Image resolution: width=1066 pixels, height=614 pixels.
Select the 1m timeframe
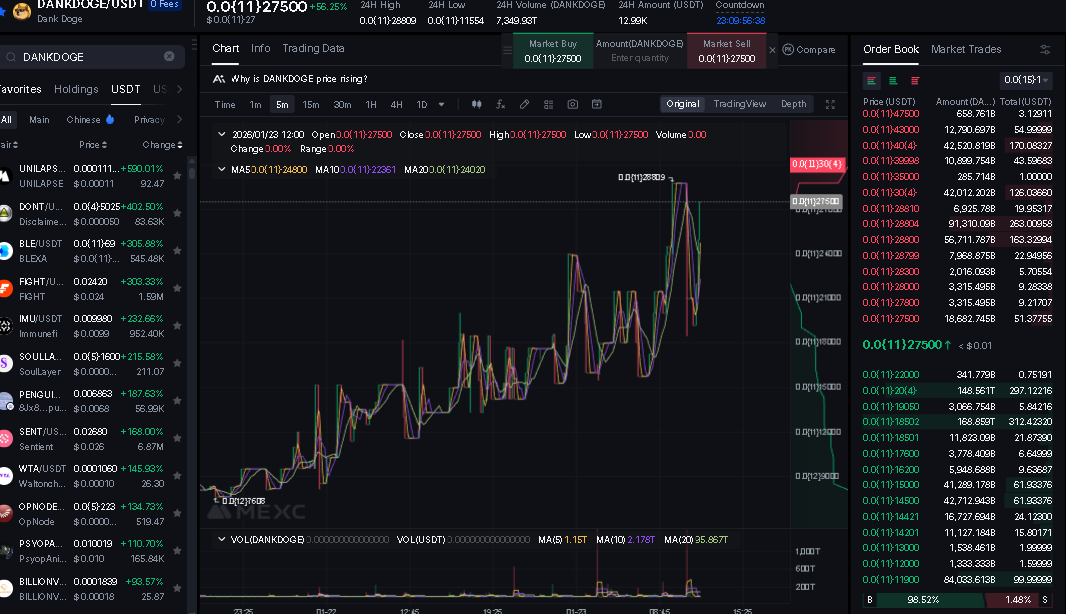point(256,105)
